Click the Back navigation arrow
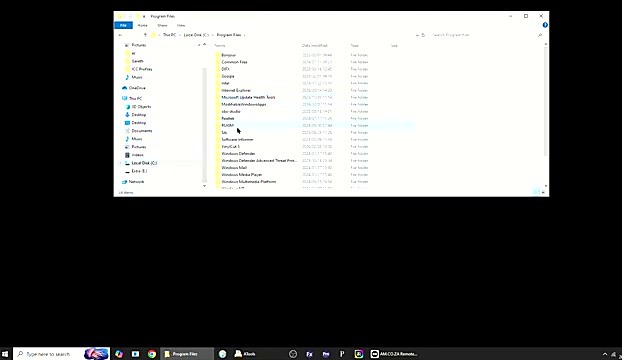The height and width of the screenshot is (360, 622). click(120, 35)
